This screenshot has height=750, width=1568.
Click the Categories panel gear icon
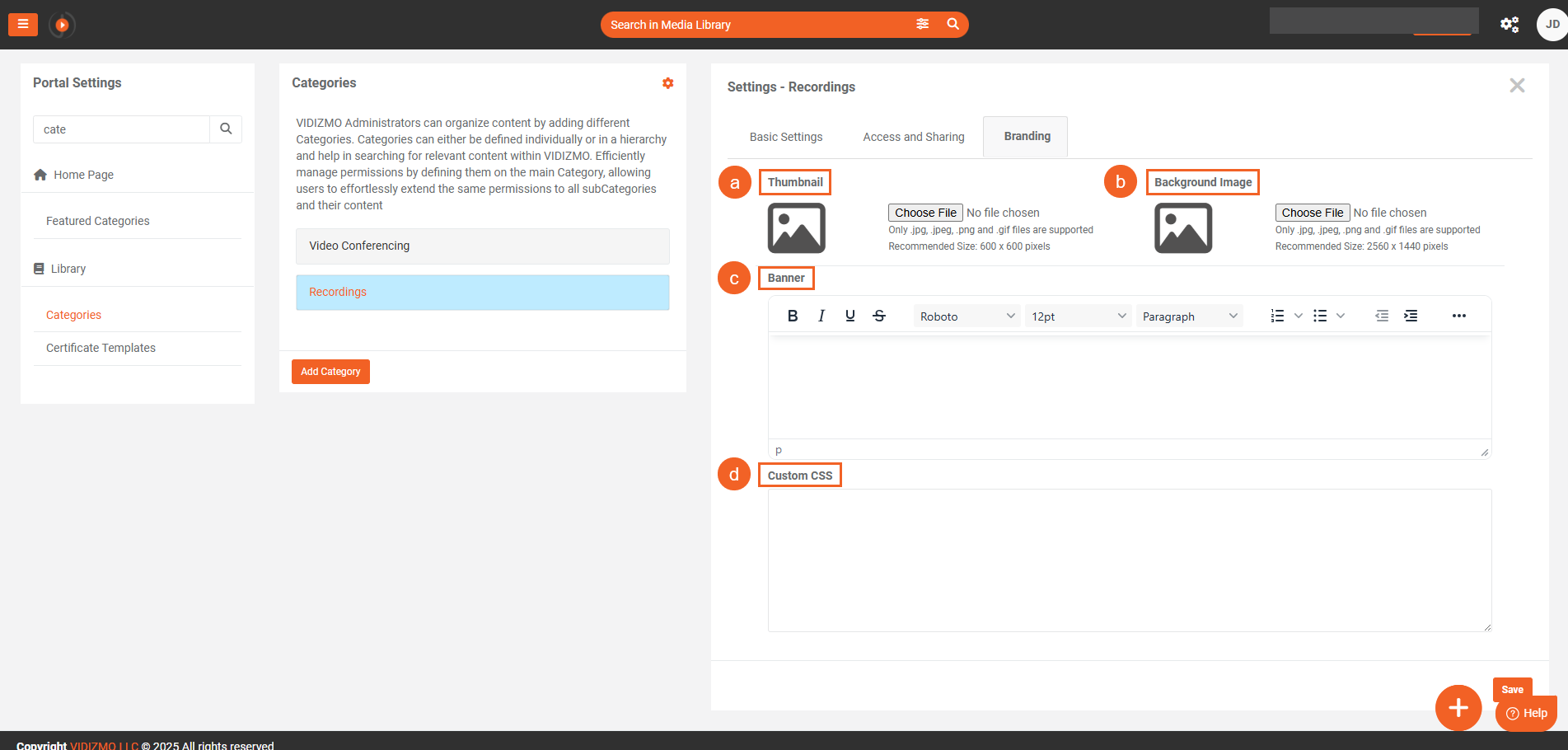tap(667, 83)
